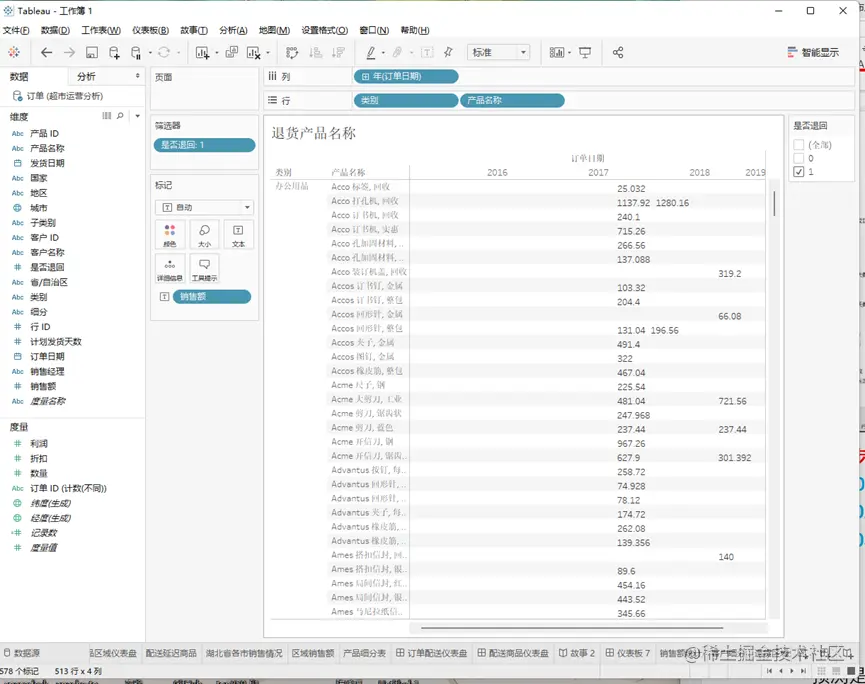Image resolution: width=865 pixels, height=684 pixels.
Task: Open the 配送延迟商品 sheet tab
Action: 171,653
